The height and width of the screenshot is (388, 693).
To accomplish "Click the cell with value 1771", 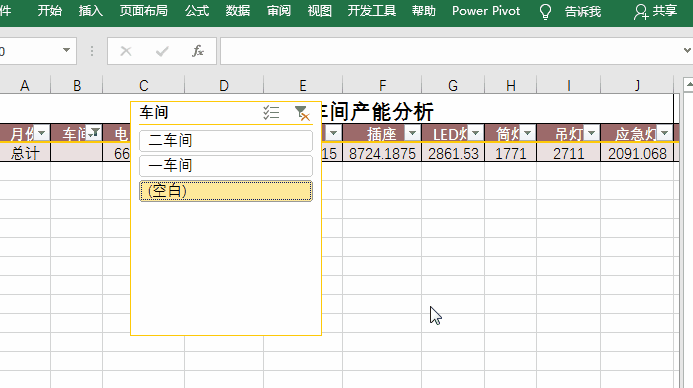I will click(511, 153).
